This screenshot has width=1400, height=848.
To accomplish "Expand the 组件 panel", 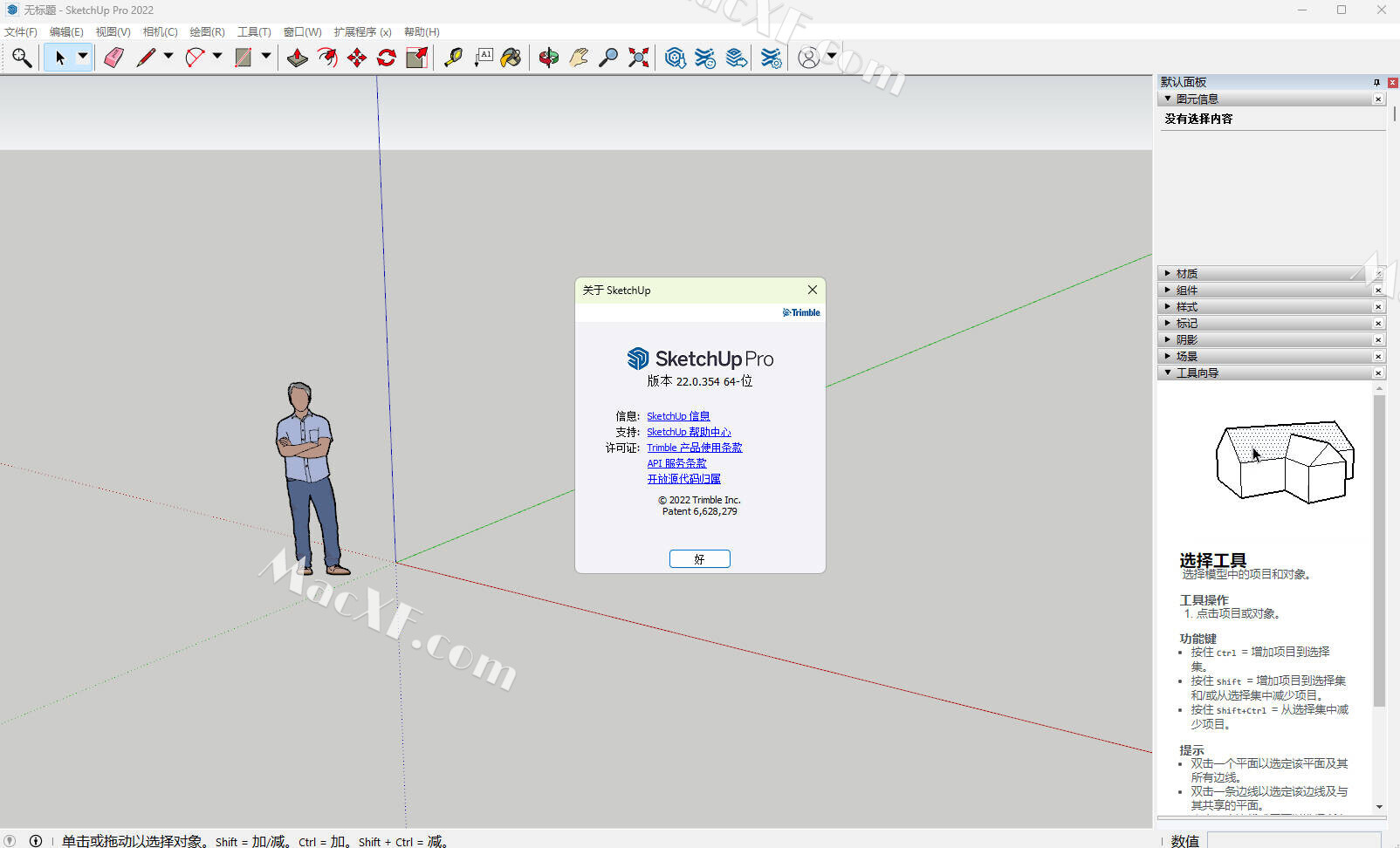I will (x=1168, y=290).
